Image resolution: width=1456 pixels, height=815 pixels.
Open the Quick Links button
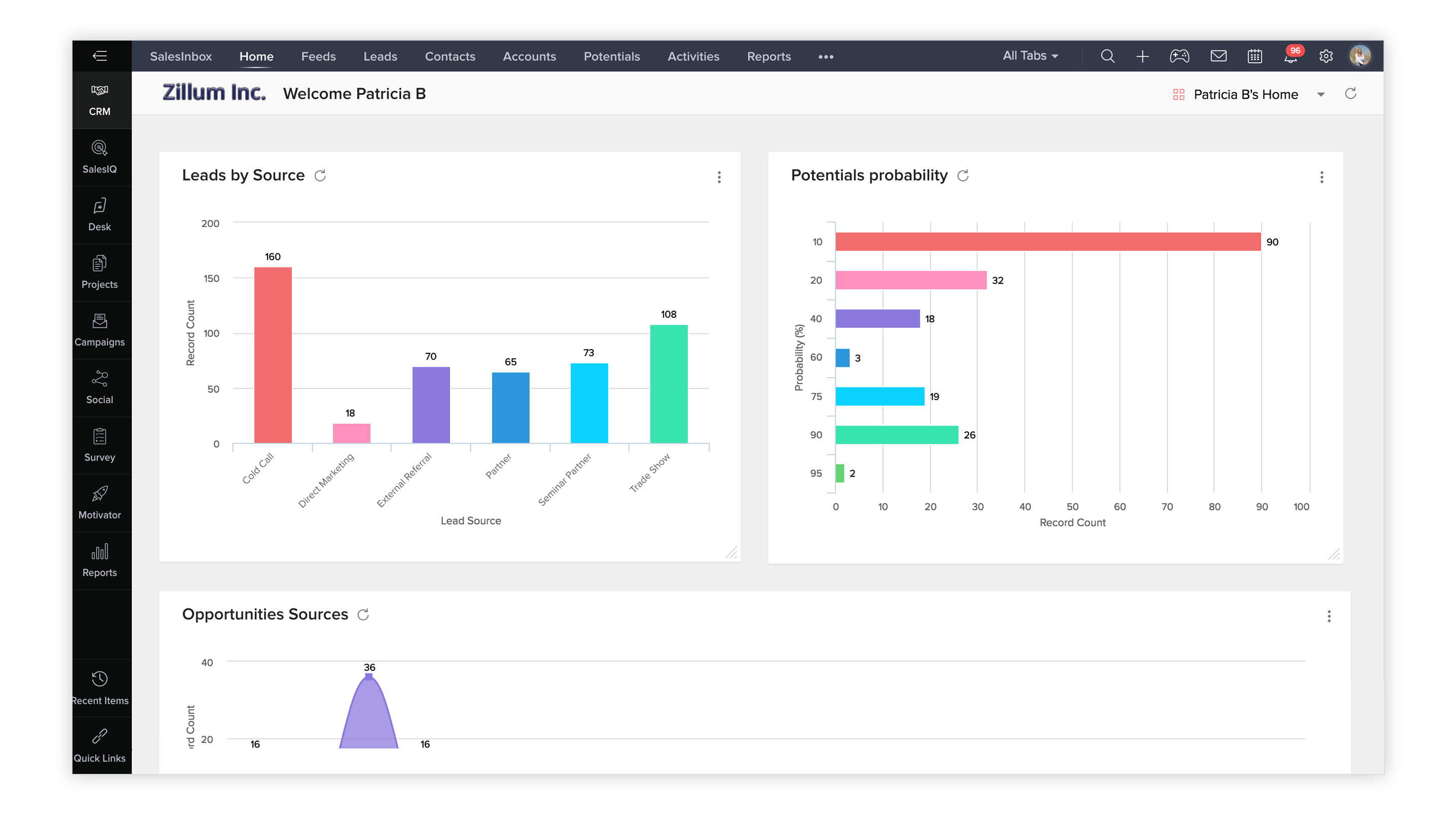99,745
